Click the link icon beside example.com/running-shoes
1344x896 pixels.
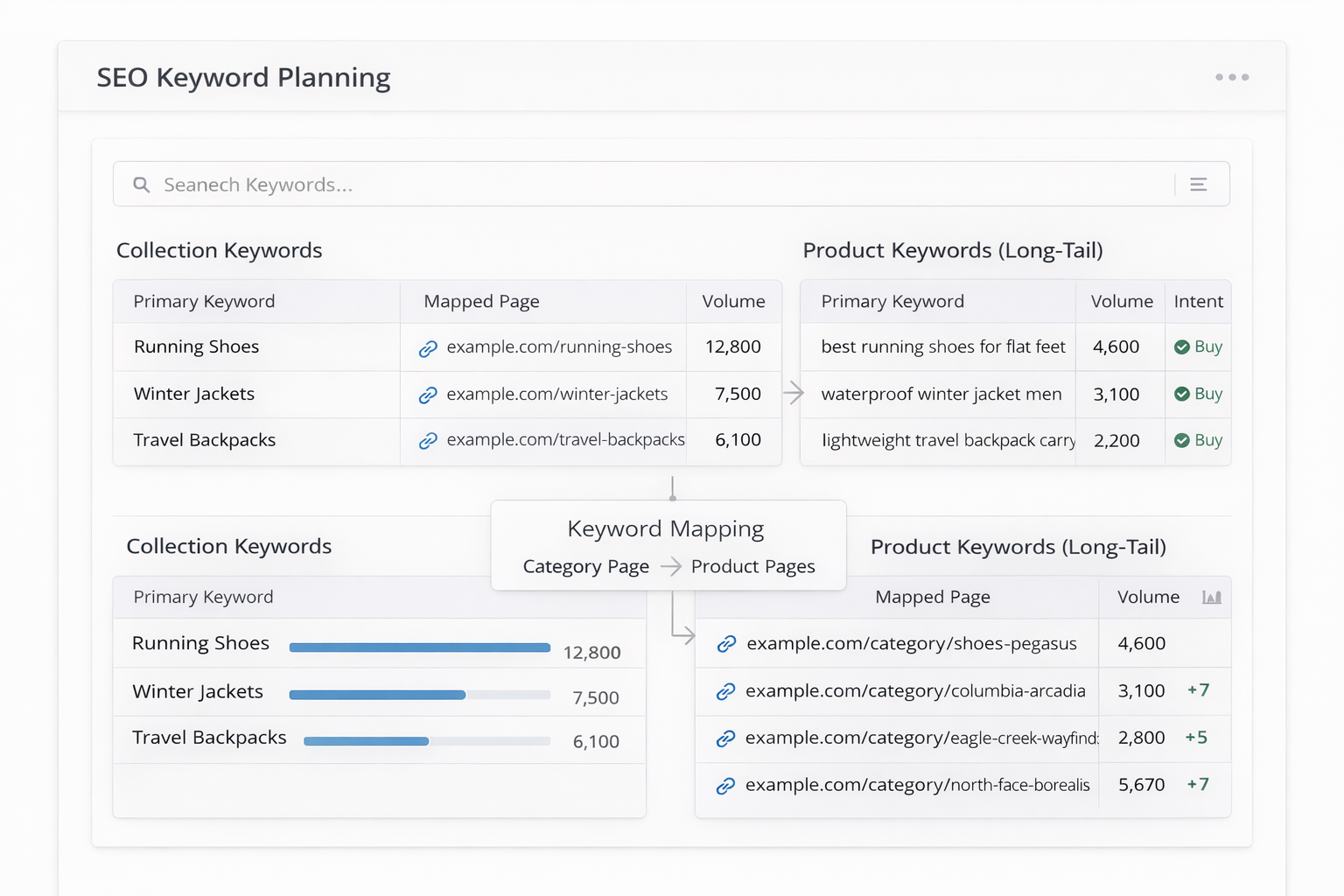(428, 347)
